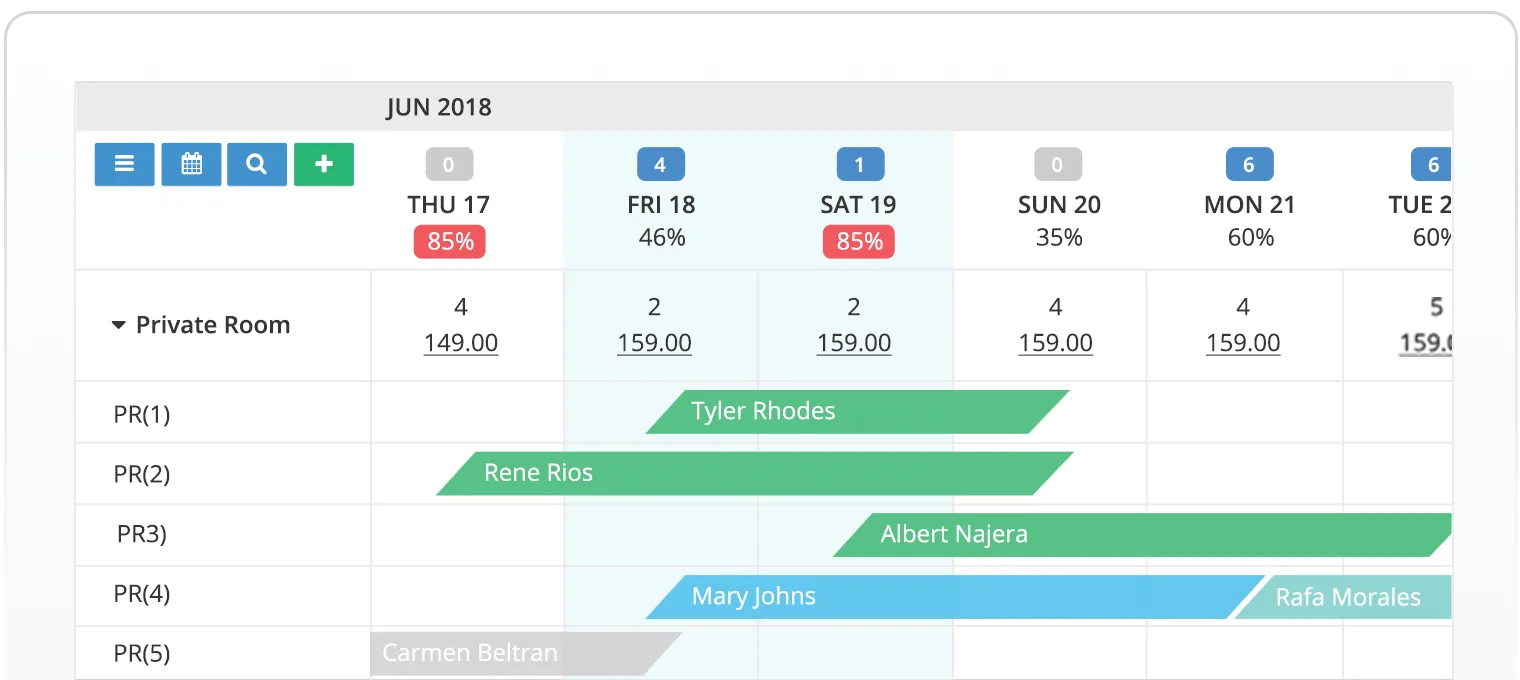1520x680 pixels.
Task: Open Rene Rios booking in PR(2)
Action: pyautogui.click(x=755, y=473)
